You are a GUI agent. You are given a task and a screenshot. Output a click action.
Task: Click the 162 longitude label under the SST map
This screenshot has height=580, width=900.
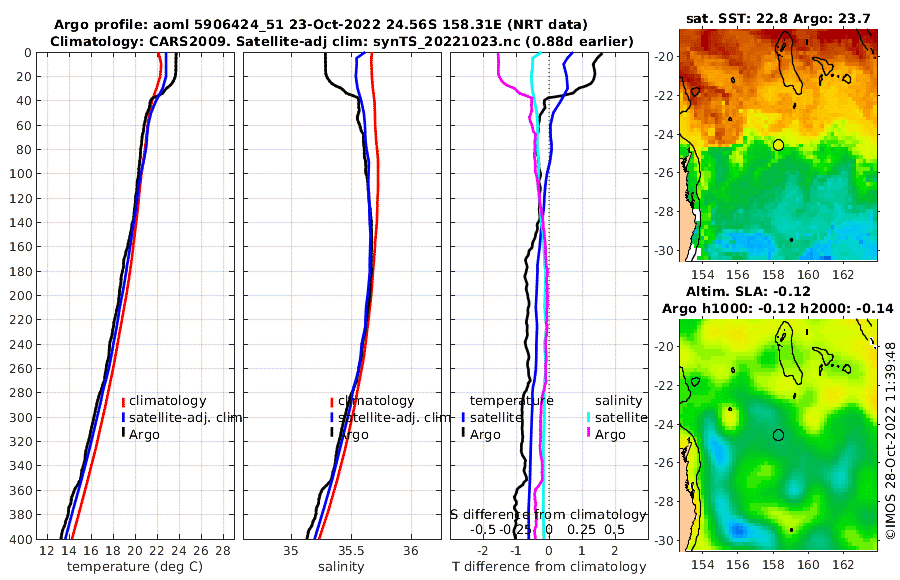click(x=843, y=275)
